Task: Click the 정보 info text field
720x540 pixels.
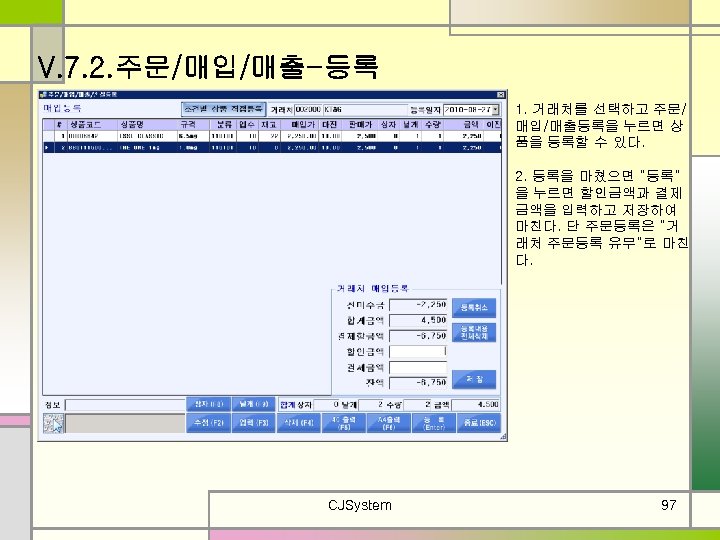Action: click(x=125, y=405)
